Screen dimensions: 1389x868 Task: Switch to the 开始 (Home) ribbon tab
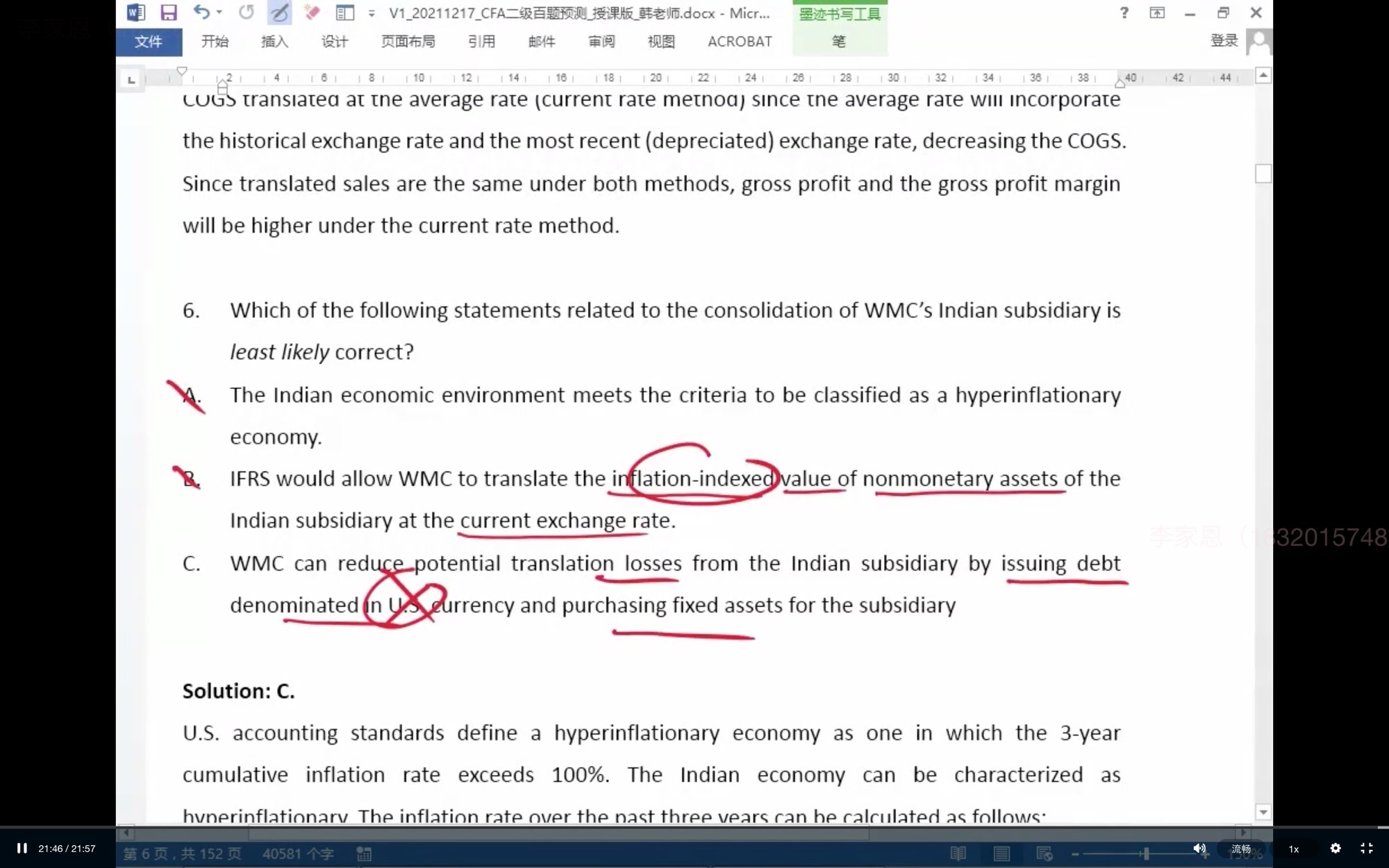point(215,42)
